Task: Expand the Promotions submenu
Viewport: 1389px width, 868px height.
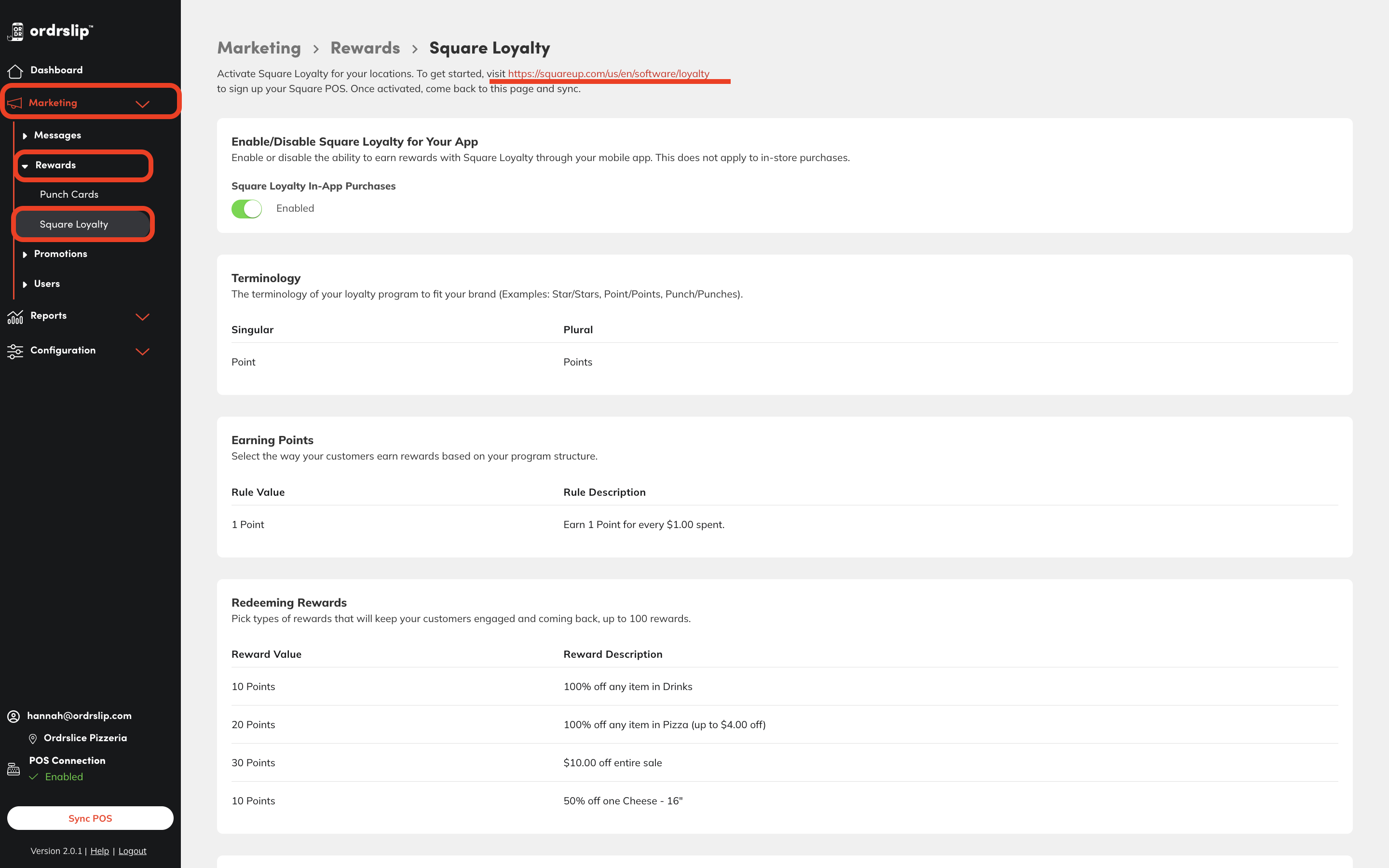Action: coord(60,254)
